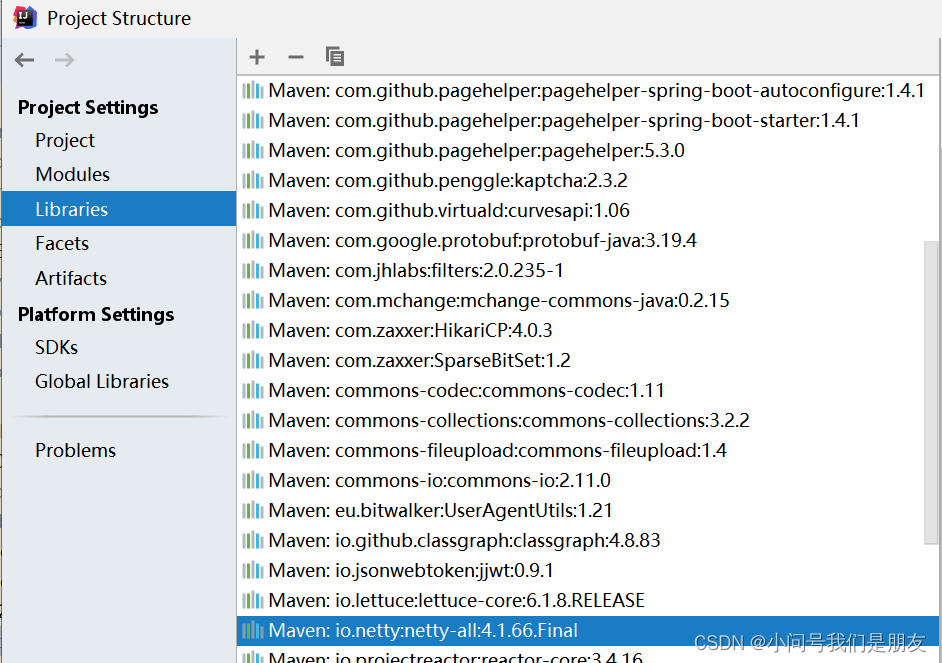Click the forward navigation arrow
The height and width of the screenshot is (663, 942).
click(64, 60)
